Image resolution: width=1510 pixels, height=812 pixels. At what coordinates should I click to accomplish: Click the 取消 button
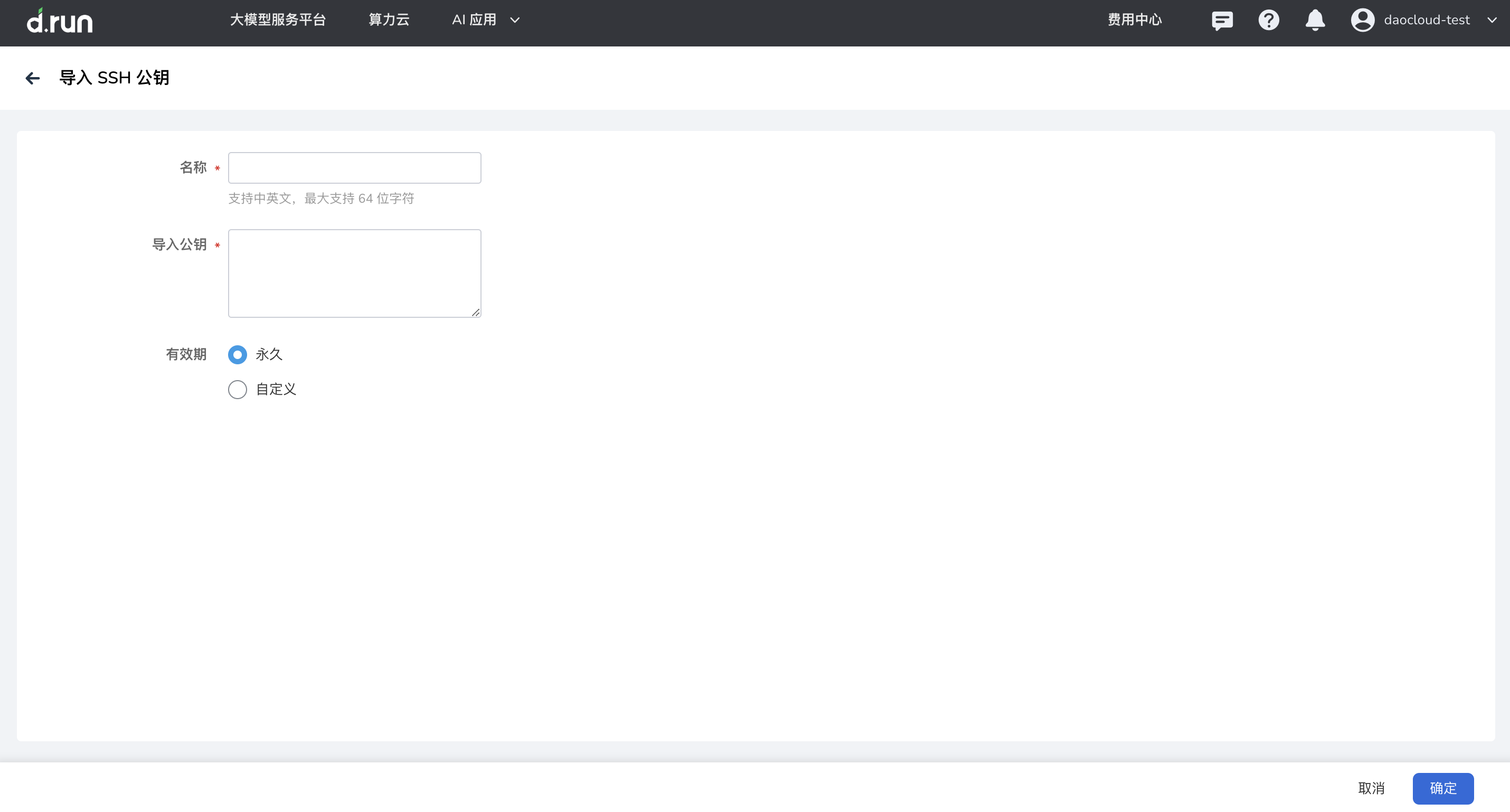coord(1372,788)
